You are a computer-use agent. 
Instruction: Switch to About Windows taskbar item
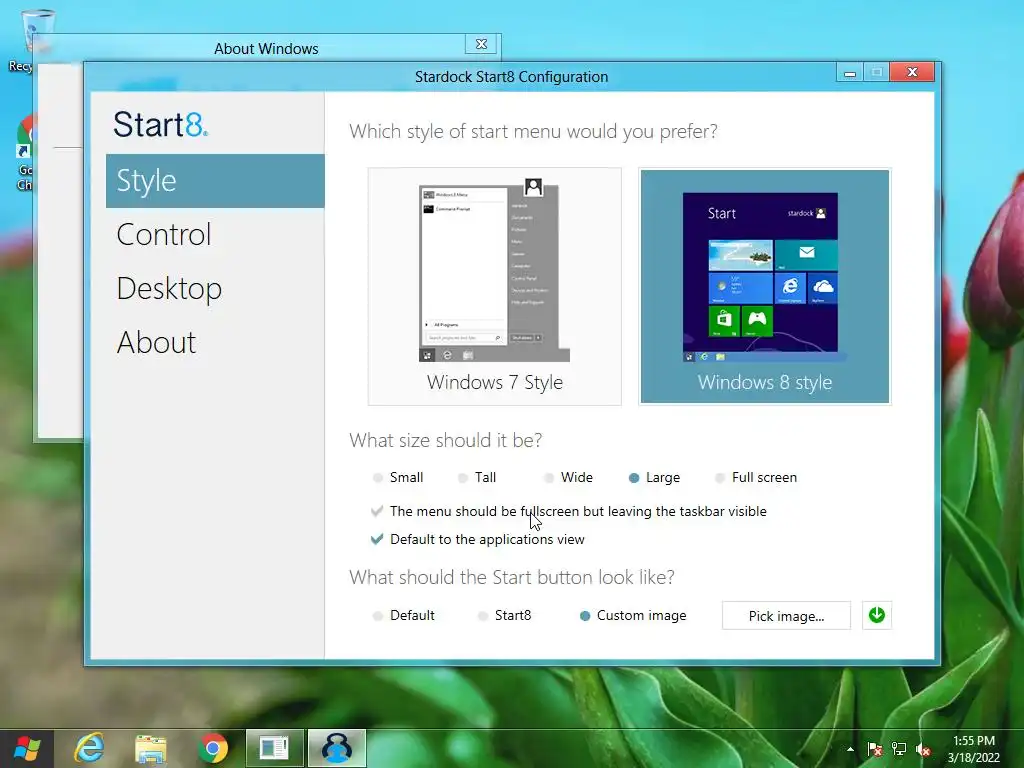(x=274, y=748)
